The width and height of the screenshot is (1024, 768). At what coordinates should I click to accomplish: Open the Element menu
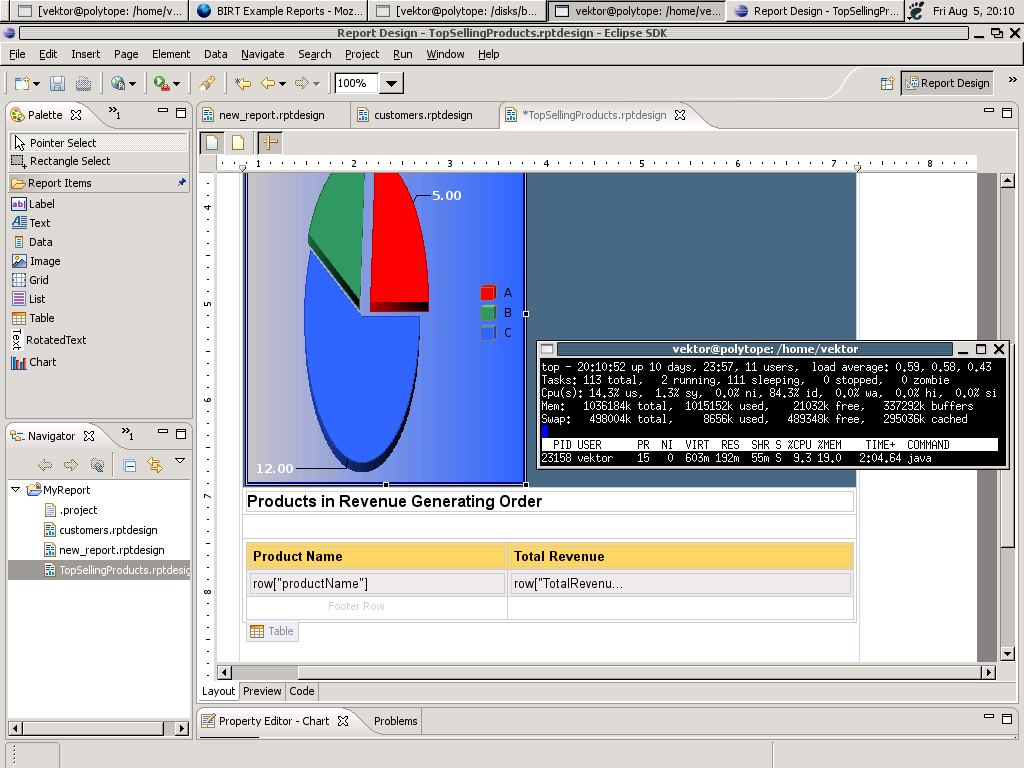click(170, 54)
